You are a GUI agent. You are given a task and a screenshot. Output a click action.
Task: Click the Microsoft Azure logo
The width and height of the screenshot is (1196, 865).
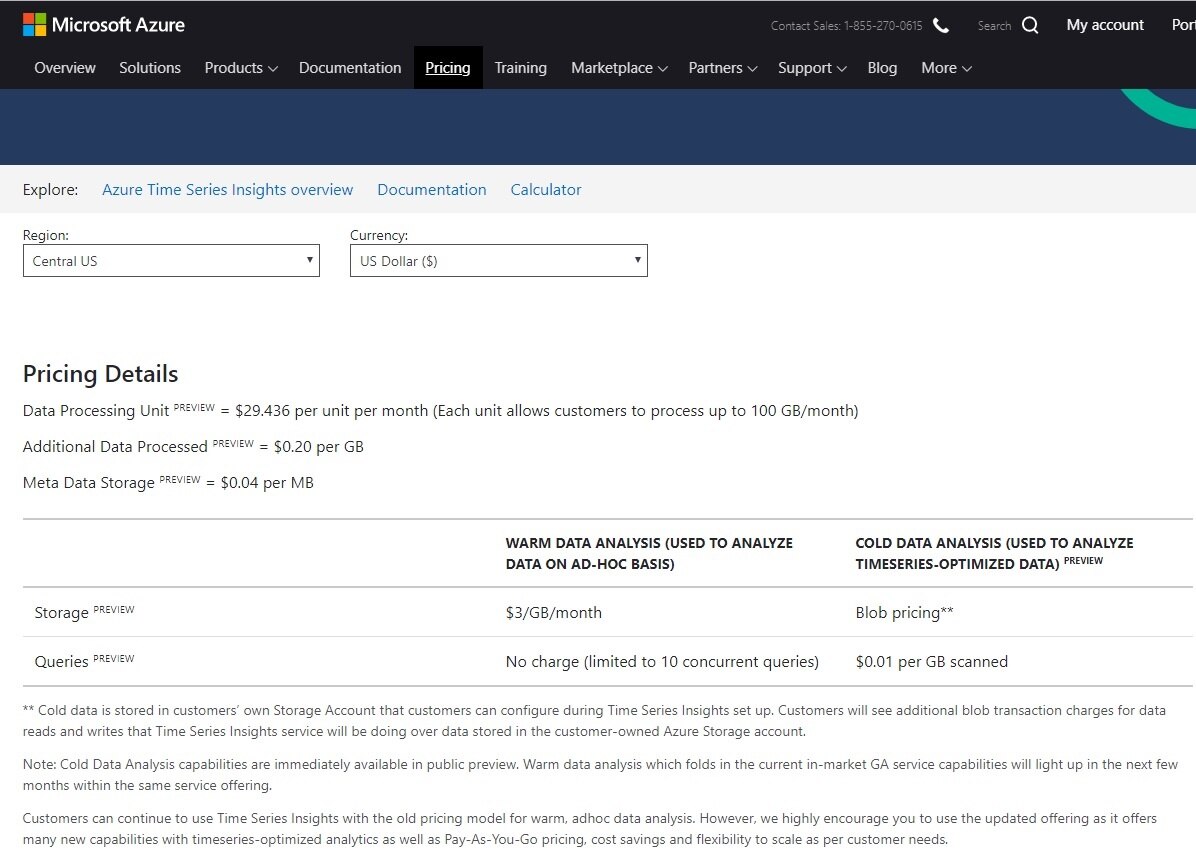click(x=104, y=25)
